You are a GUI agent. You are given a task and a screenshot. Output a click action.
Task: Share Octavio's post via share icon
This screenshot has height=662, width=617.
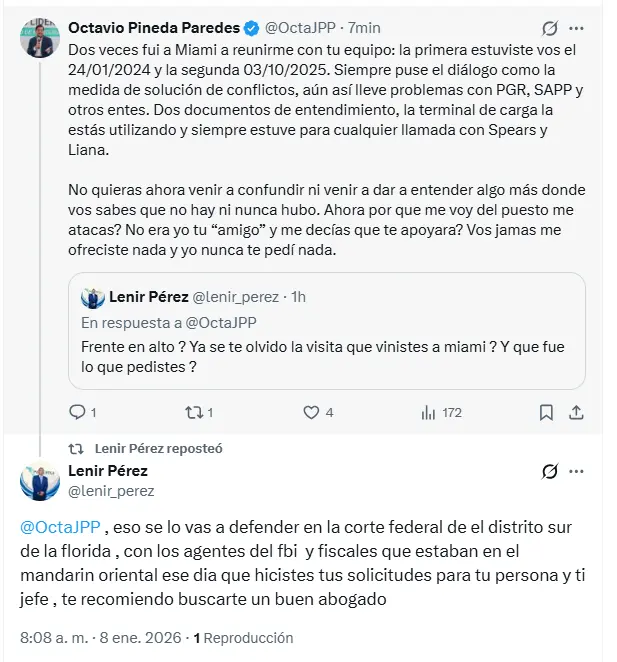[576, 411]
